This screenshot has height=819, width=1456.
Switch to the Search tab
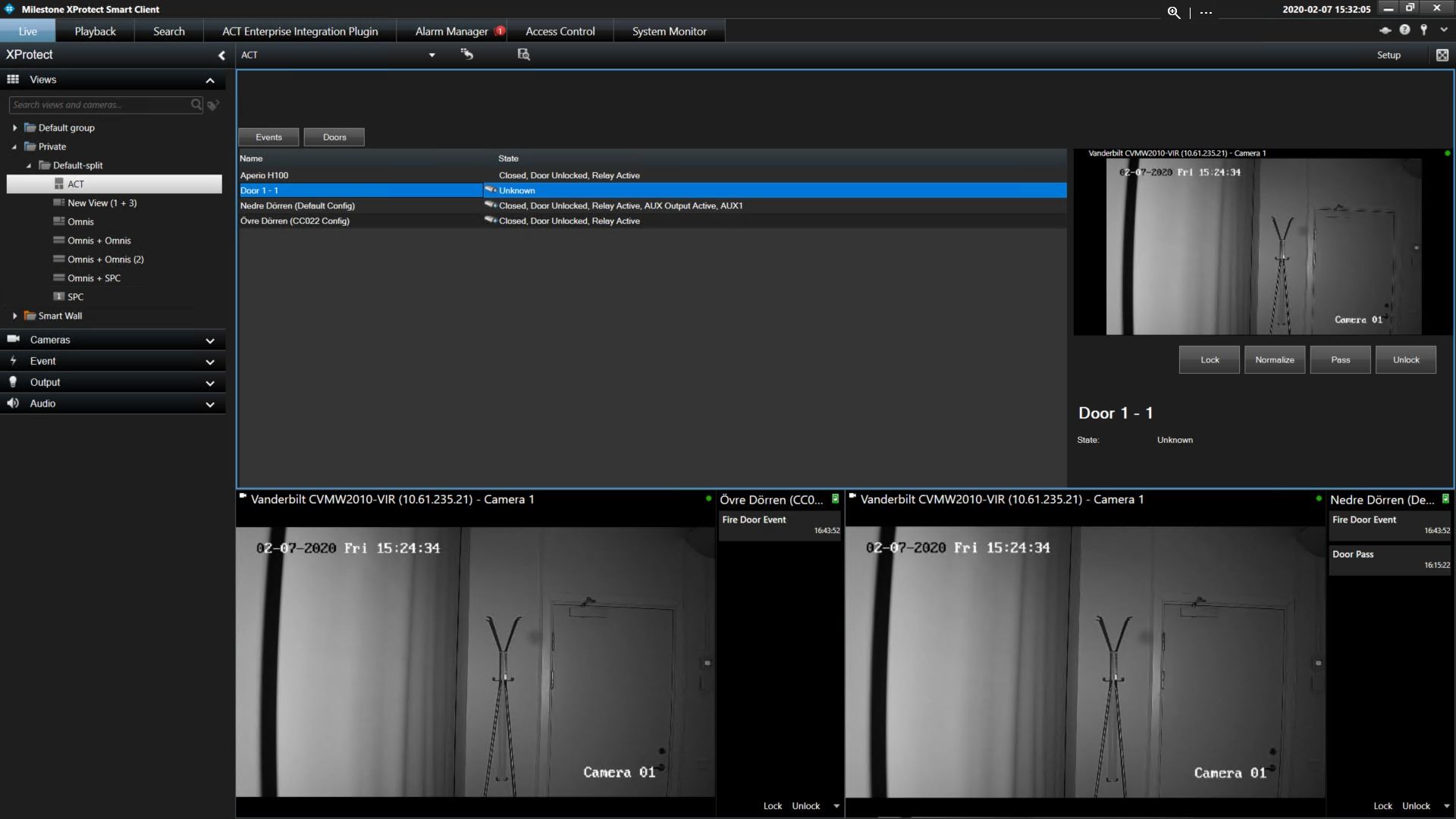(168, 31)
